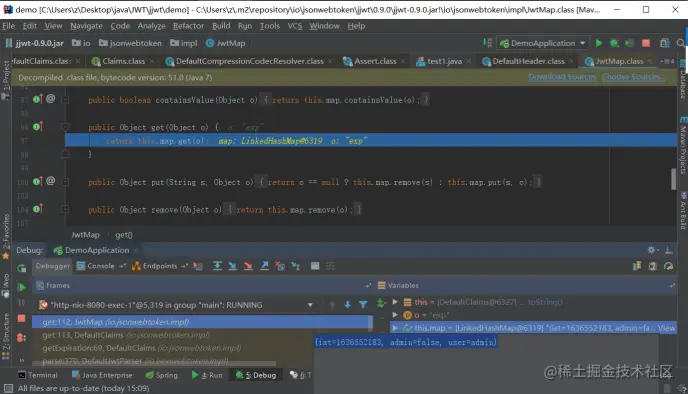688x394 pixels.
Task: Click Restore Layout icon right of debug toolbar
Action: [637, 266]
